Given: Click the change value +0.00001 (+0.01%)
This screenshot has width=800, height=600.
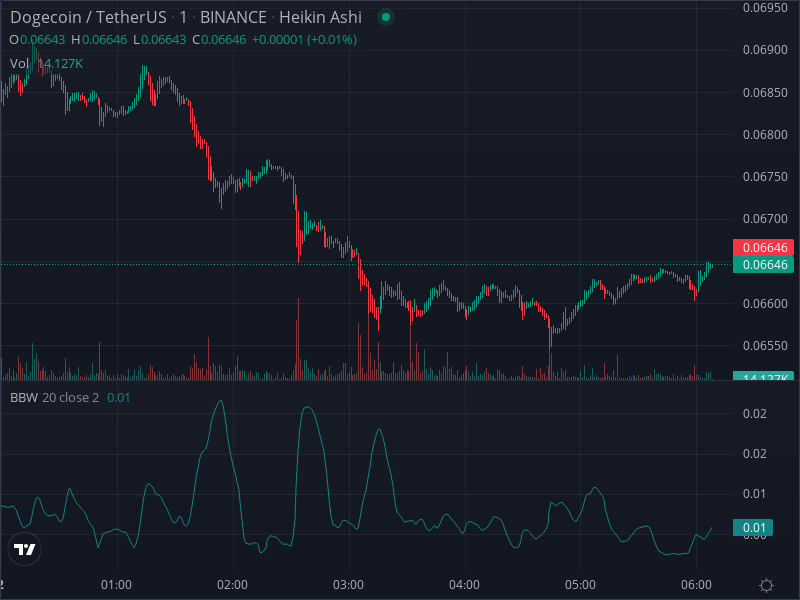Looking at the screenshot, I should tap(305, 40).
